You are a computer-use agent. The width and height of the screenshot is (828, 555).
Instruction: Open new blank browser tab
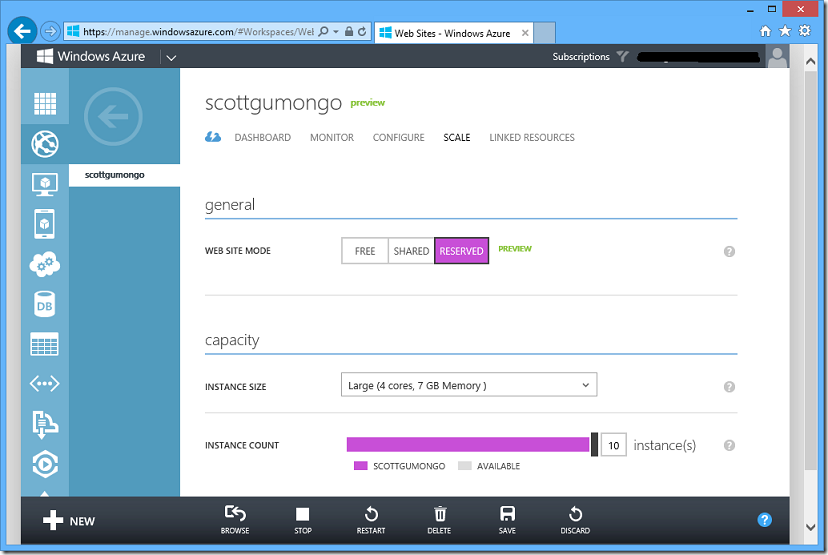[544, 33]
